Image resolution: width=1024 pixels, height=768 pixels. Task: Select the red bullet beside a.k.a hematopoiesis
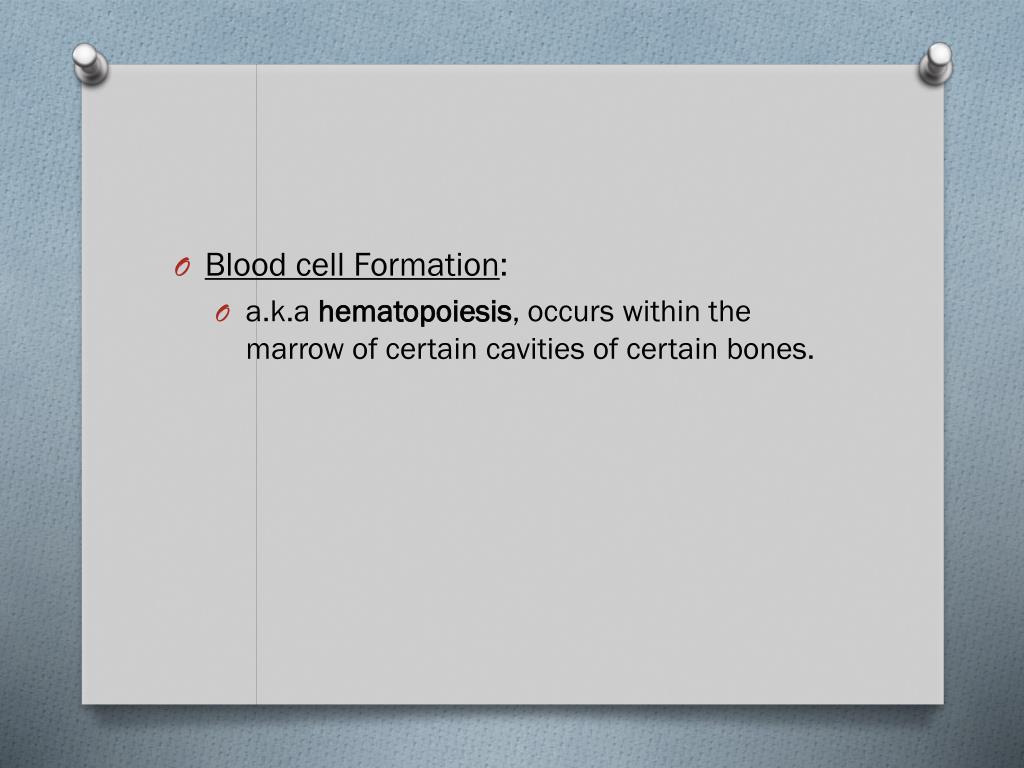click(222, 314)
